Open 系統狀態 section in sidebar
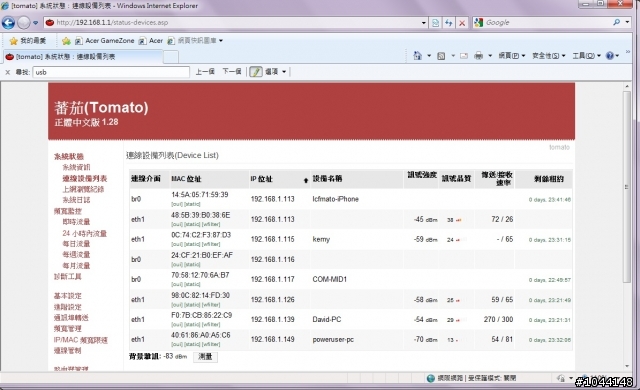 tap(69, 156)
